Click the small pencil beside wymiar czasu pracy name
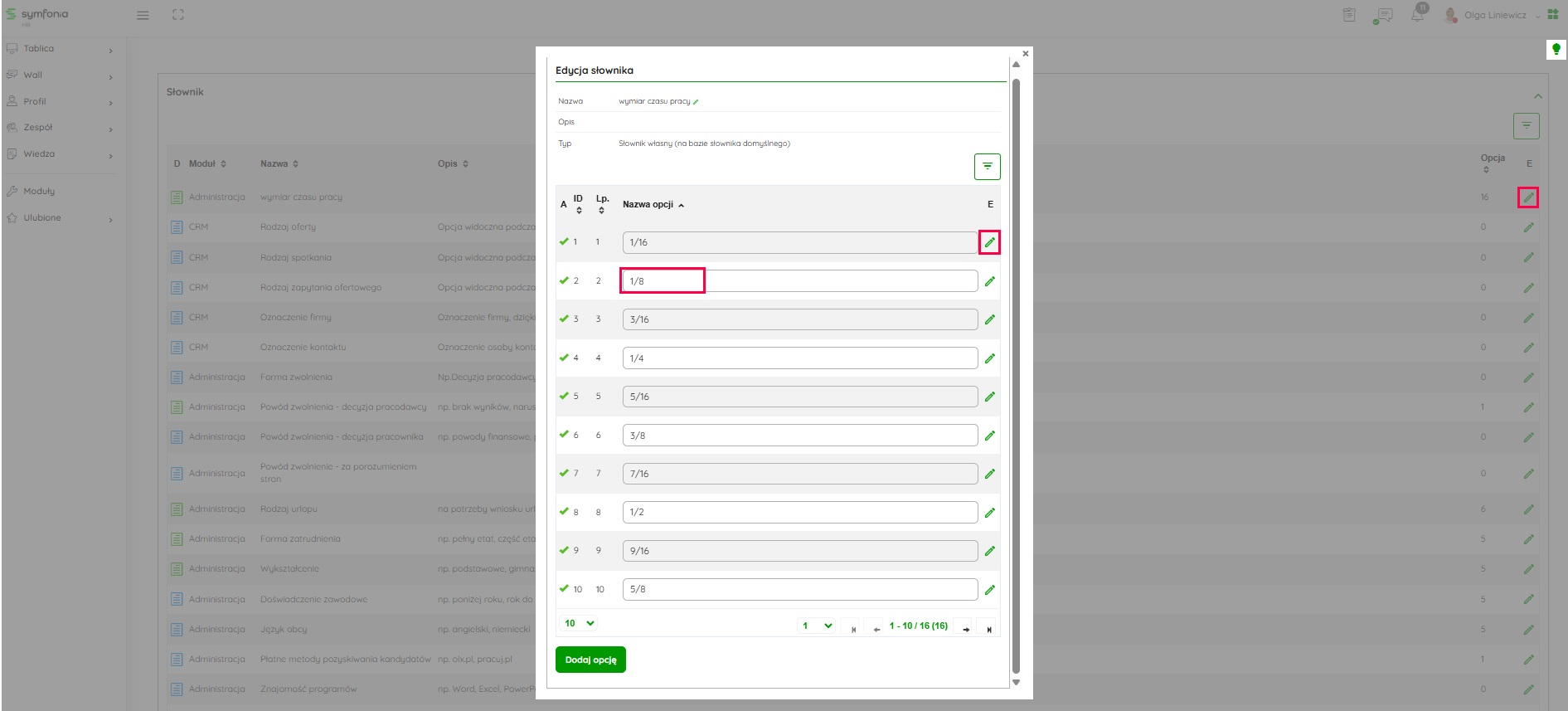This screenshot has width=1568, height=711. pos(696,102)
